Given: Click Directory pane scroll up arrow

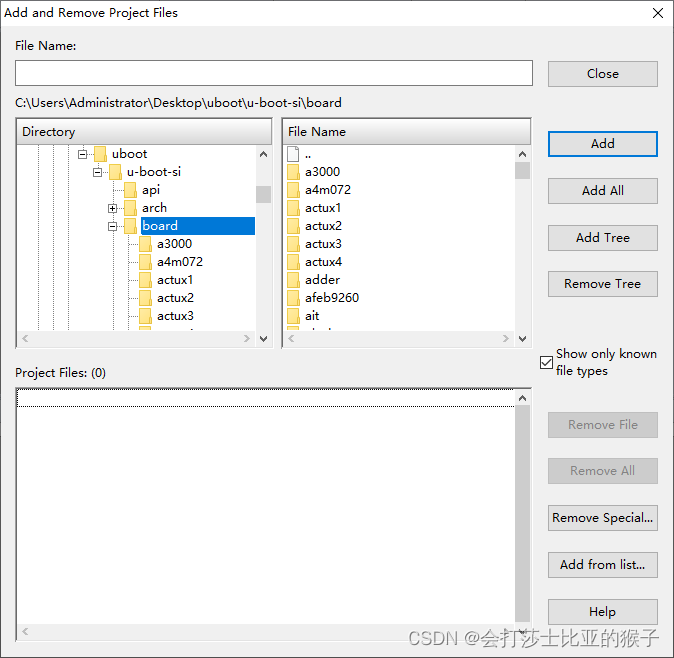Looking at the screenshot, I should point(263,154).
